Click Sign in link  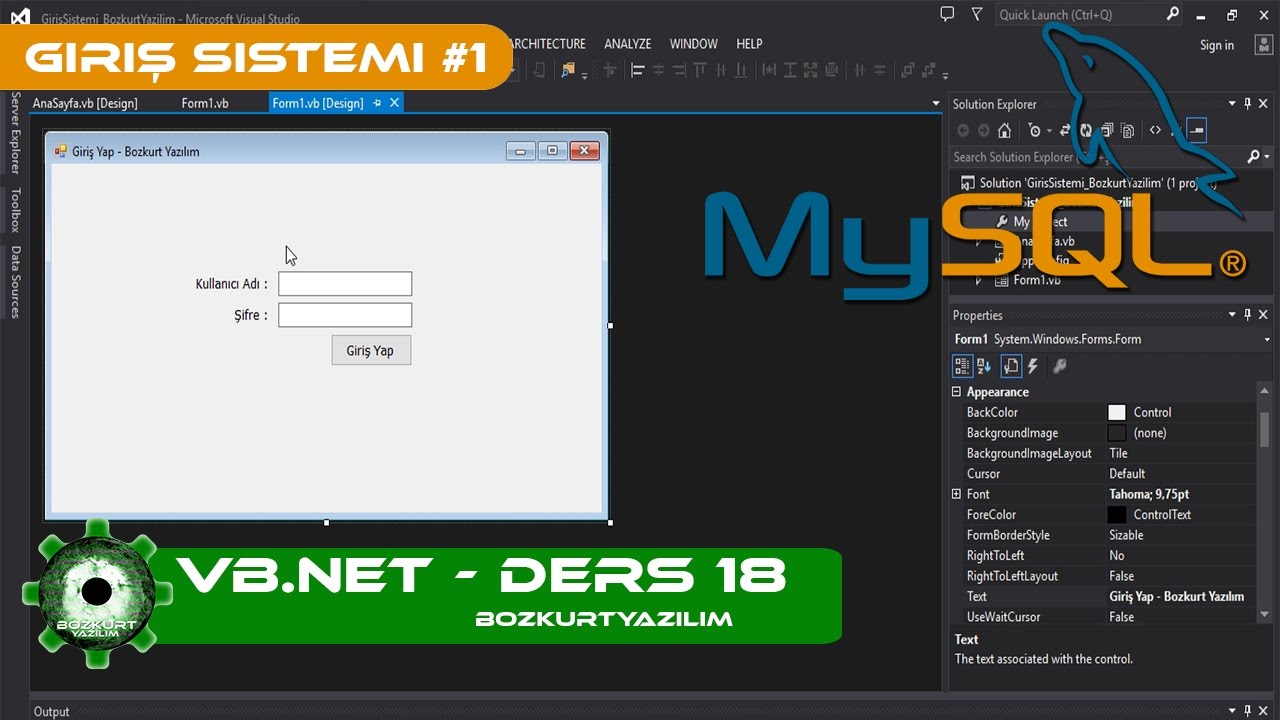coord(1216,45)
